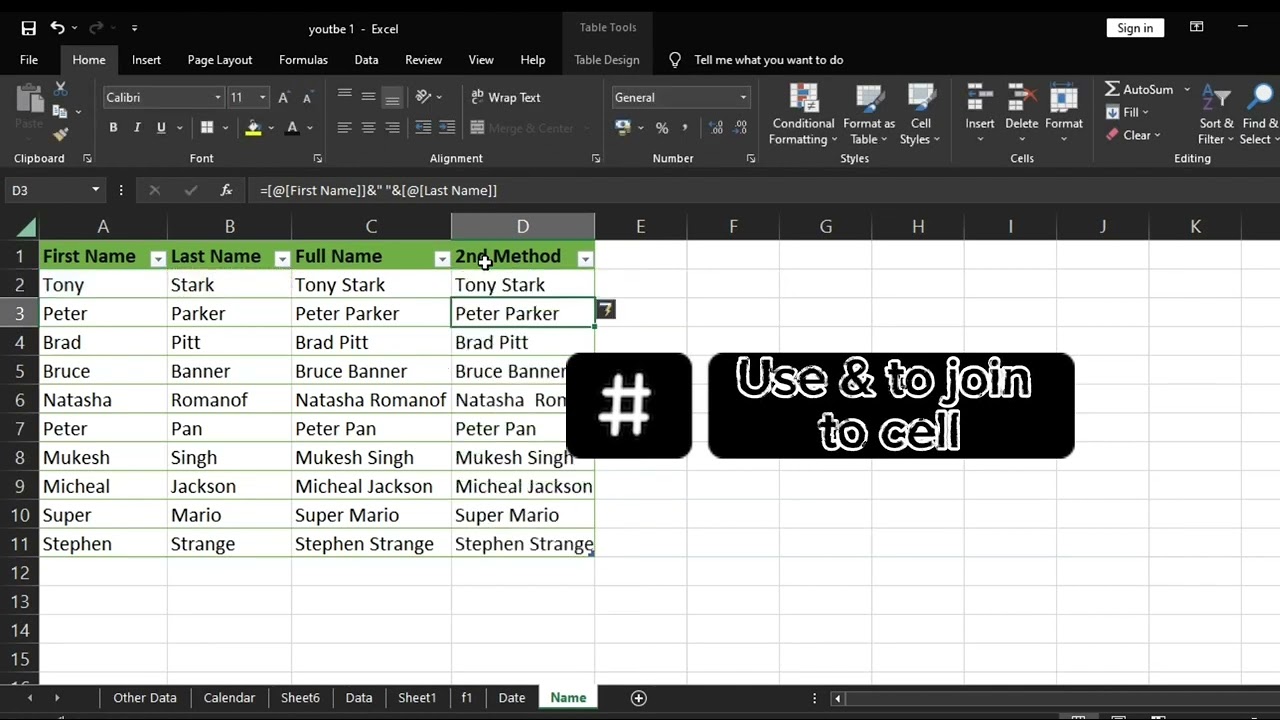The image size is (1280, 720).
Task: Open the First Name filter dropdown
Action: 157,259
